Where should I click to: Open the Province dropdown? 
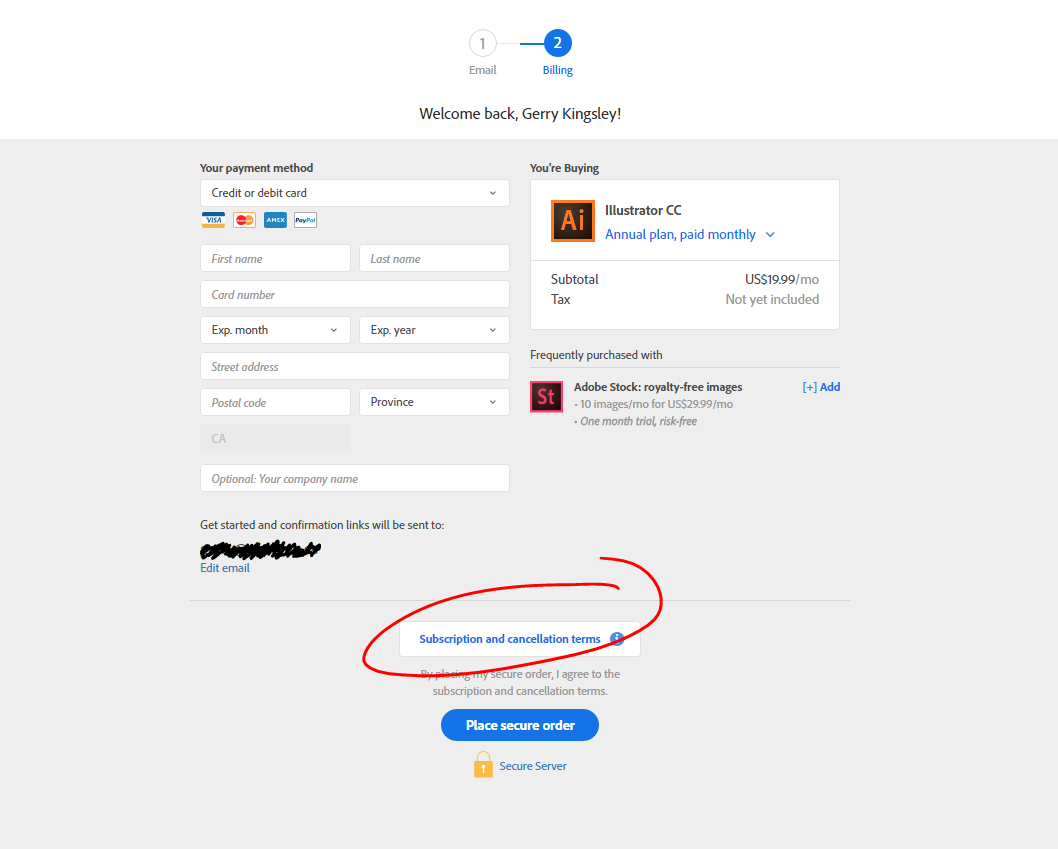click(434, 401)
